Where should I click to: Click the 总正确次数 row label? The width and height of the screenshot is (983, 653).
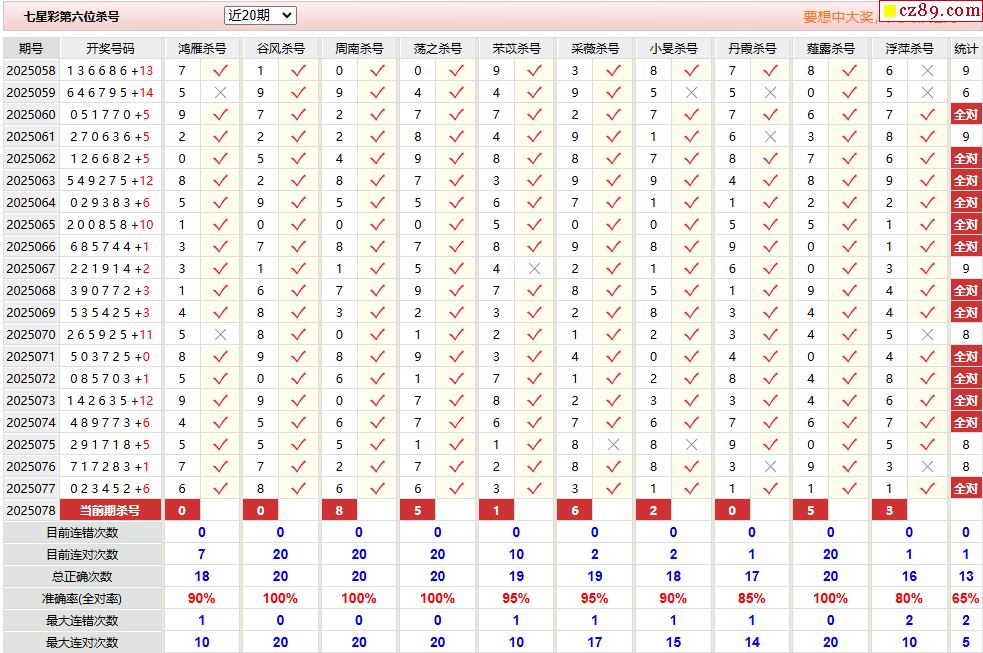[82, 577]
